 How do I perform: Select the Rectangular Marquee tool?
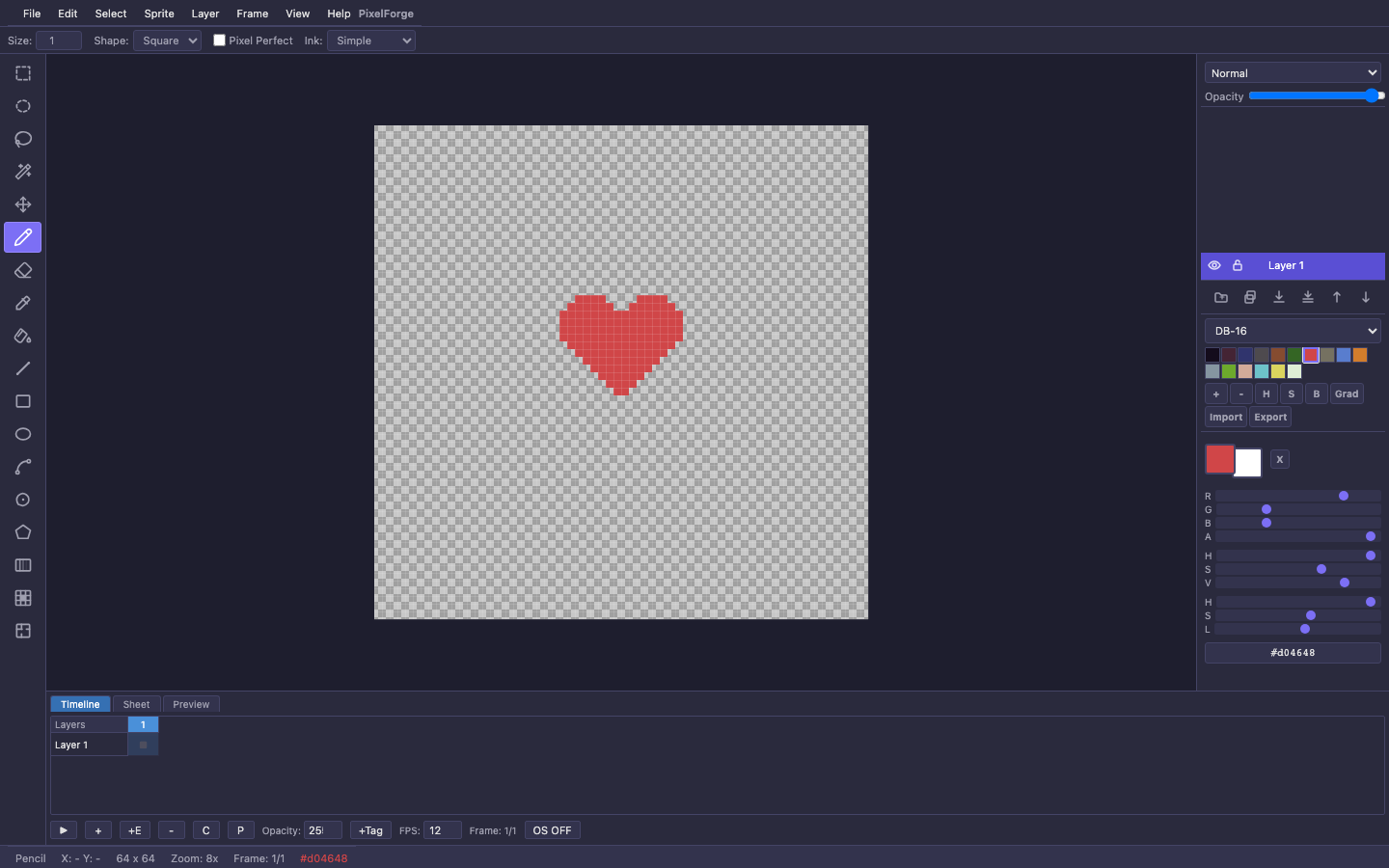23,73
